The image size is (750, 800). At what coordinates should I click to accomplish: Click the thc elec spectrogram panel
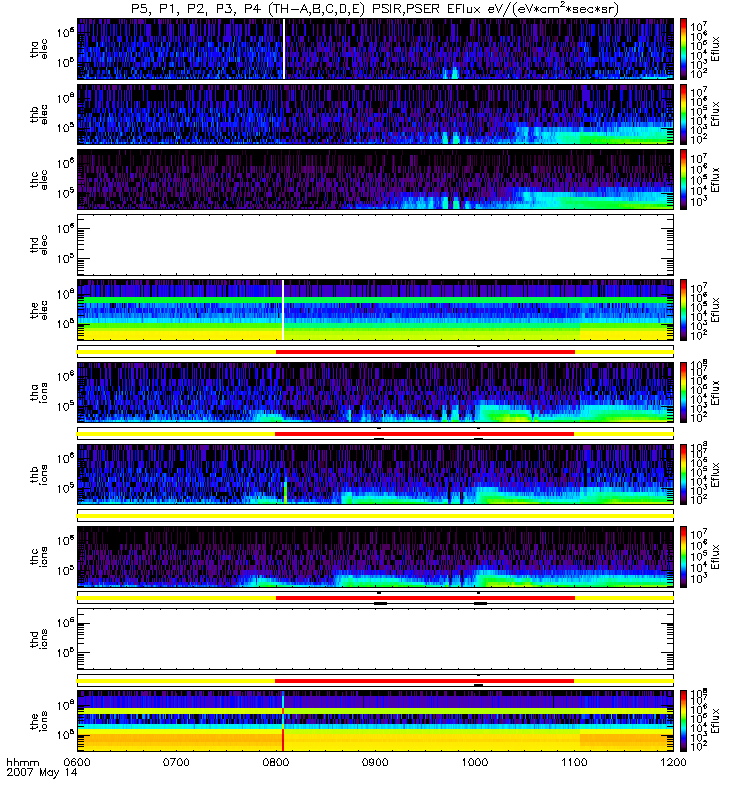coord(375,180)
